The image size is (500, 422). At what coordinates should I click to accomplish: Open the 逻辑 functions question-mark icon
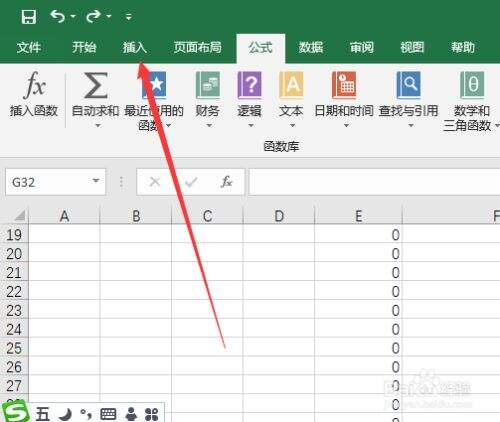click(x=250, y=85)
